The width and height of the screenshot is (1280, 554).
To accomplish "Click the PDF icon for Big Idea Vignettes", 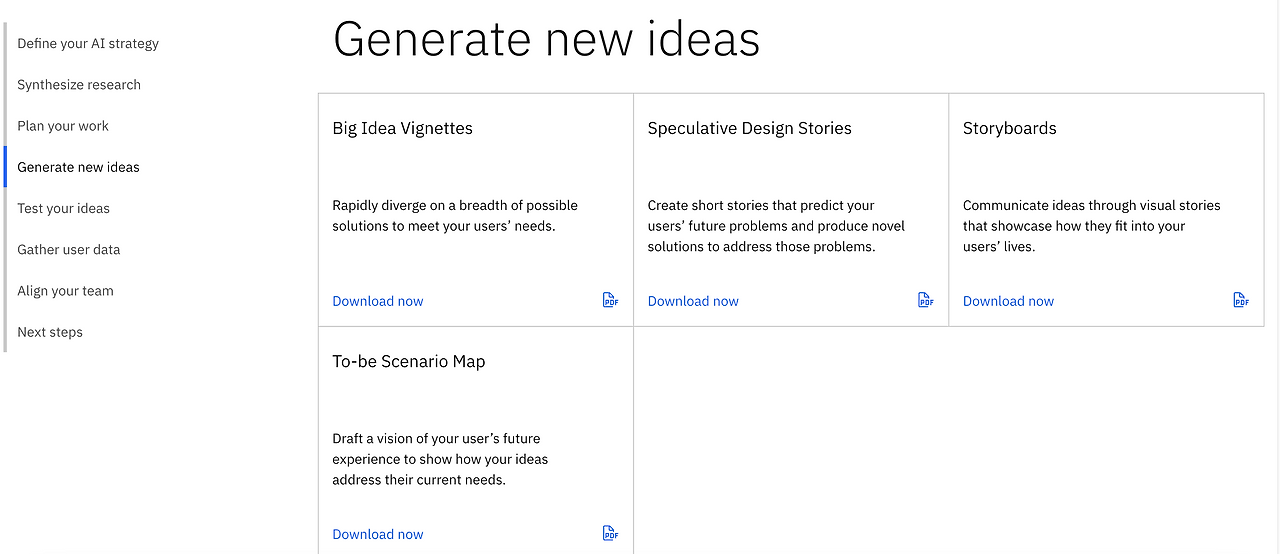I will [x=610, y=300].
